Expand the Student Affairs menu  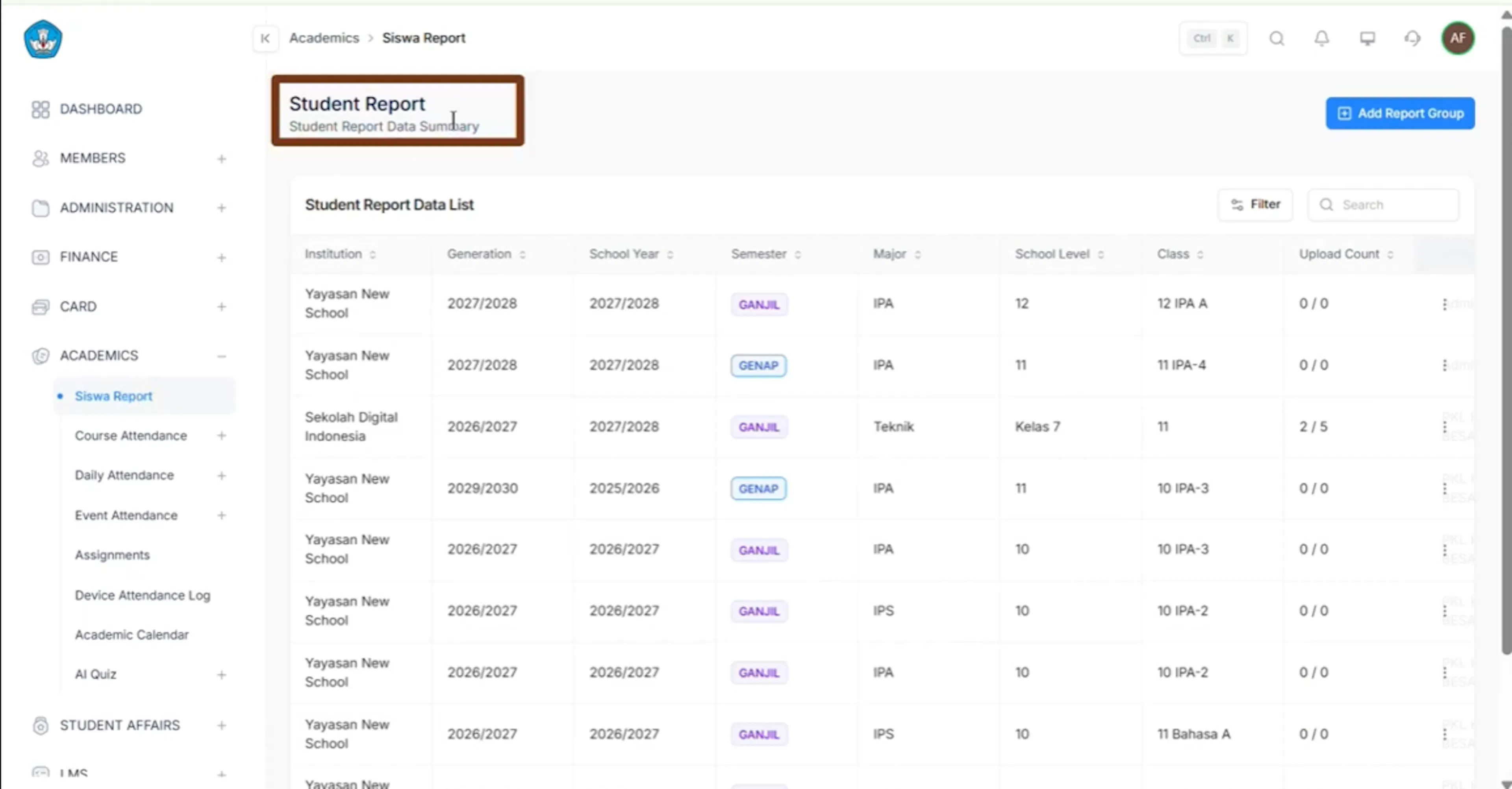pos(221,726)
